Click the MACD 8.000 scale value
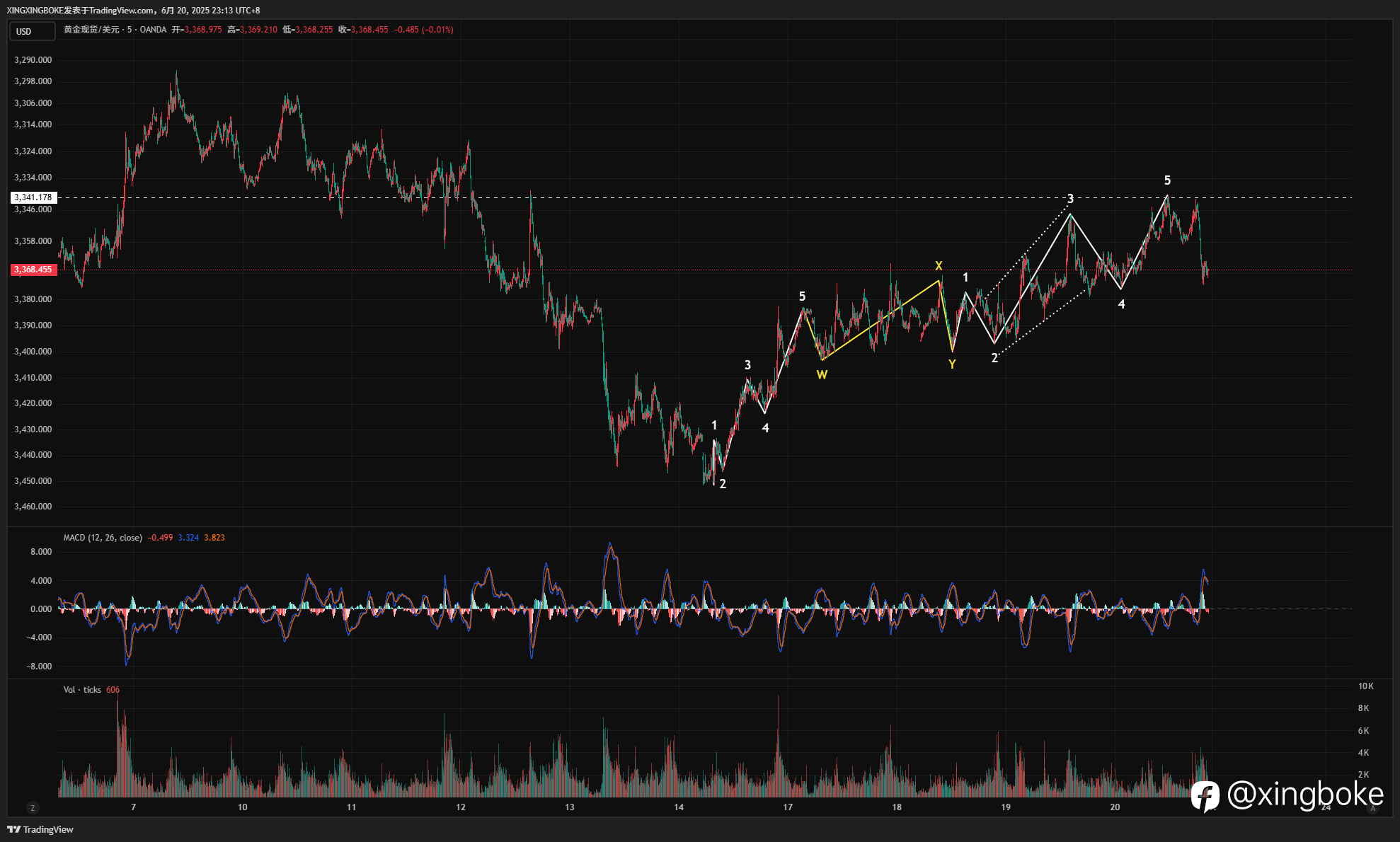1400x842 pixels. 41,552
